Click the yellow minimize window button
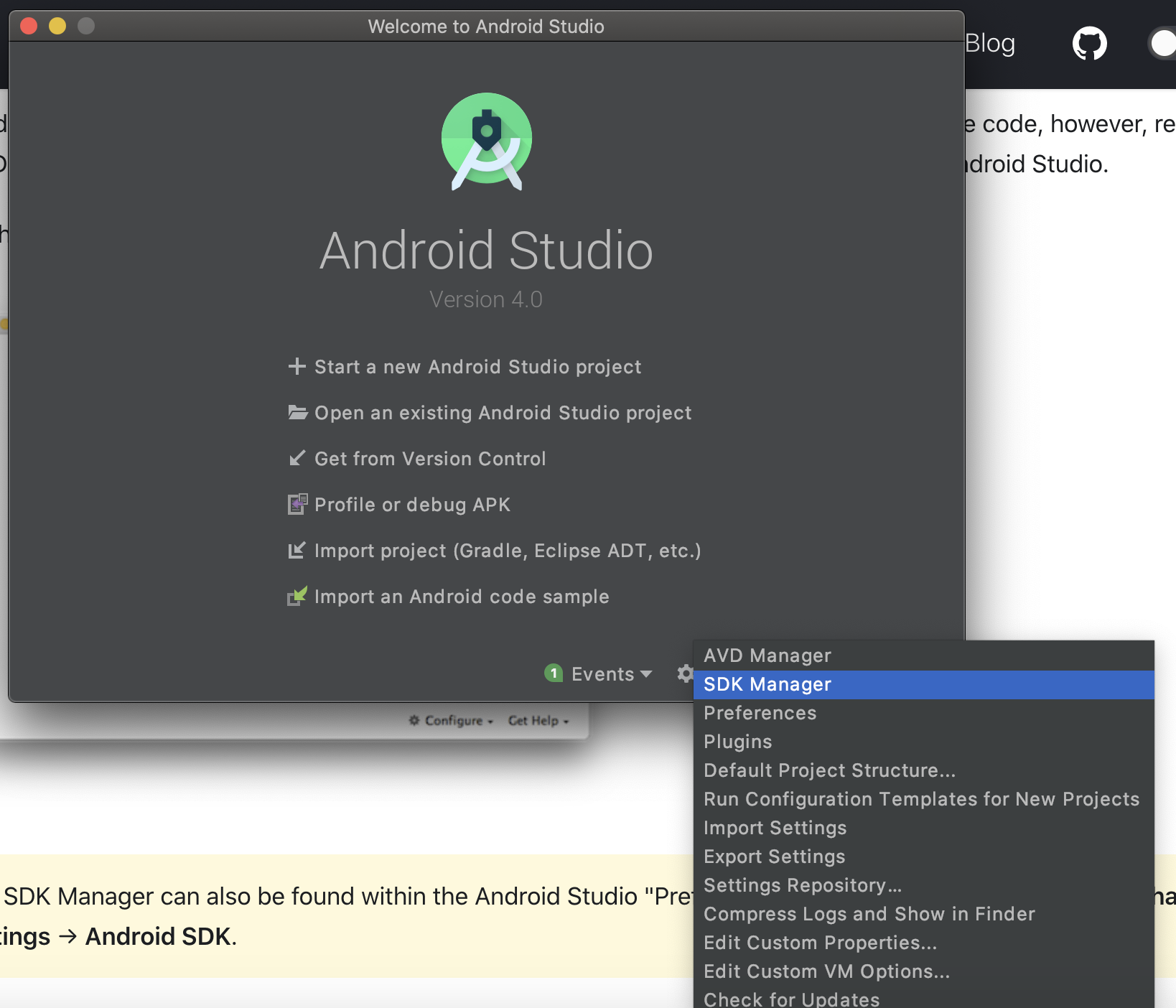The image size is (1176, 1008). click(57, 27)
